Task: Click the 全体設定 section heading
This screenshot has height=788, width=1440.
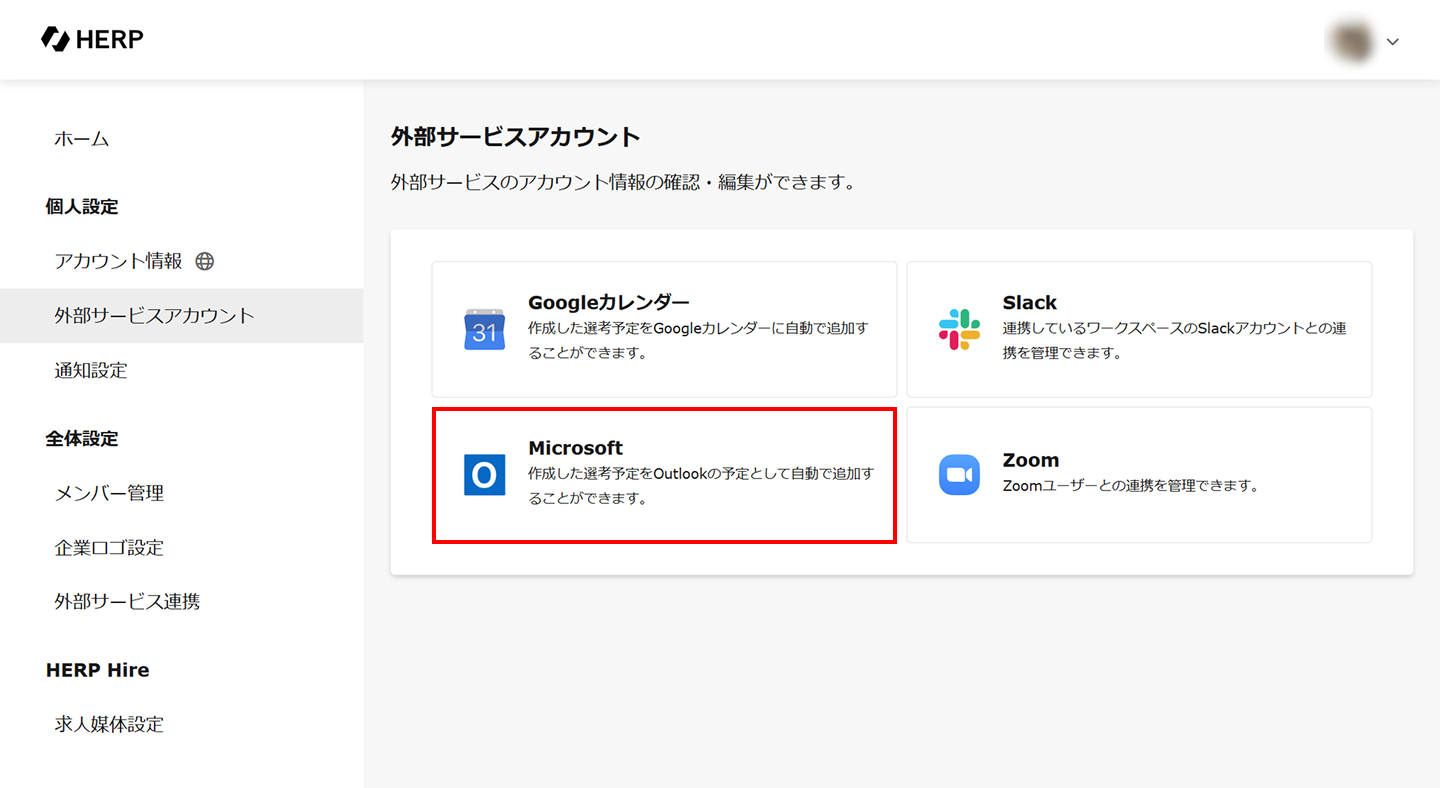Action: coord(82,439)
